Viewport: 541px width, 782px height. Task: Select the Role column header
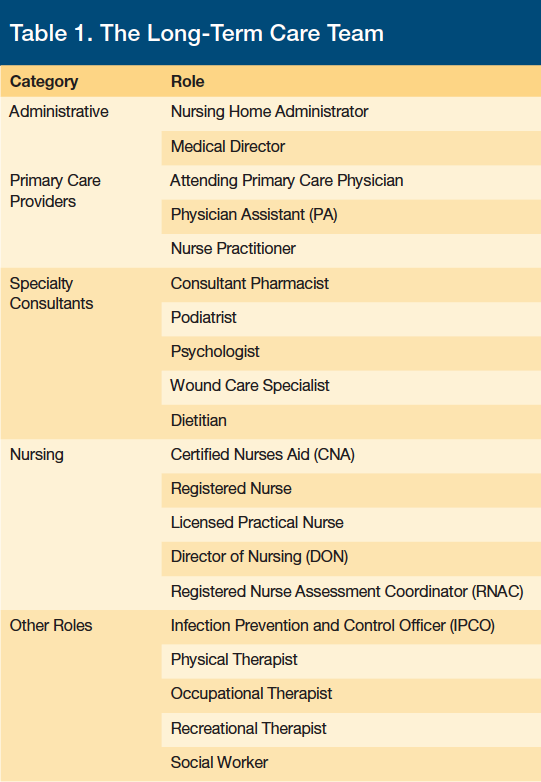pos(187,81)
